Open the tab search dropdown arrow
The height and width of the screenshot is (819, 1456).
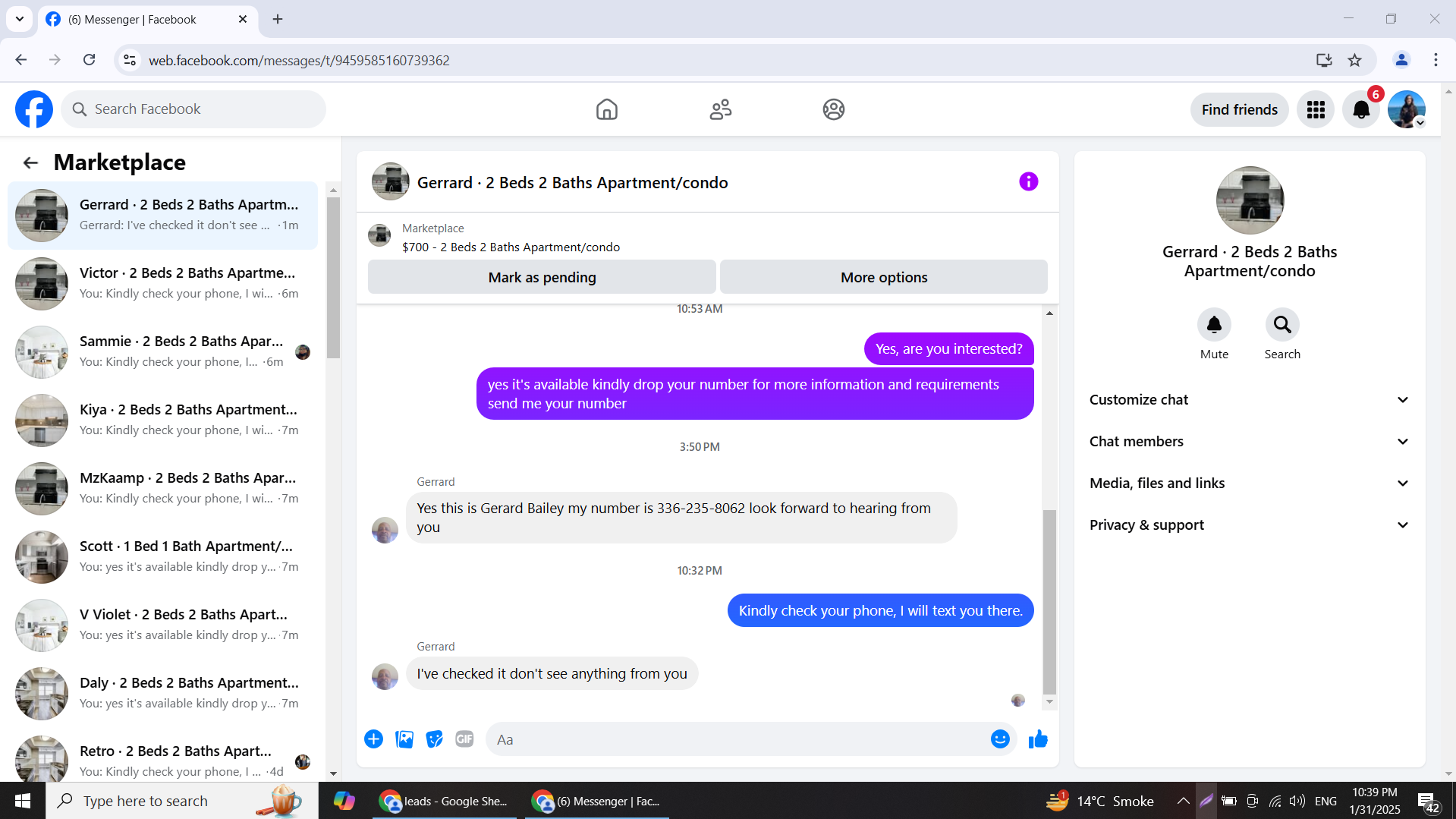pyautogui.click(x=20, y=19)
